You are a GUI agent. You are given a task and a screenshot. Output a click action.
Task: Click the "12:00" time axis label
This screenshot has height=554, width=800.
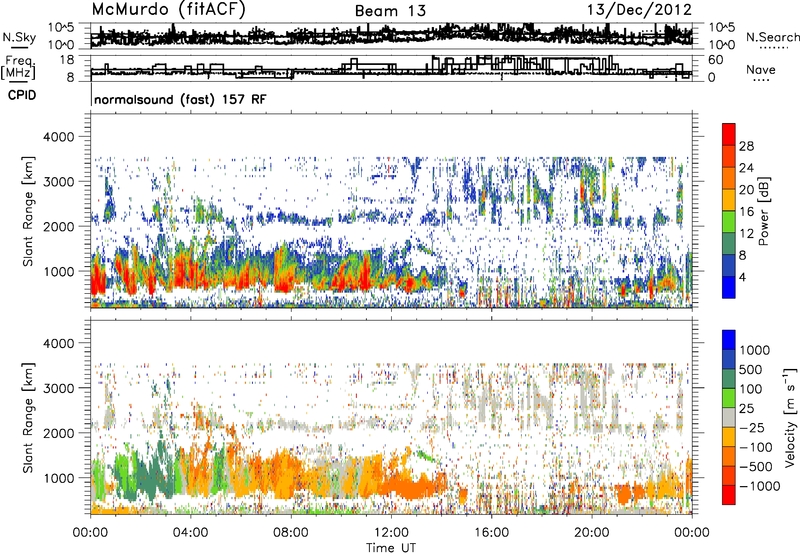391,533
